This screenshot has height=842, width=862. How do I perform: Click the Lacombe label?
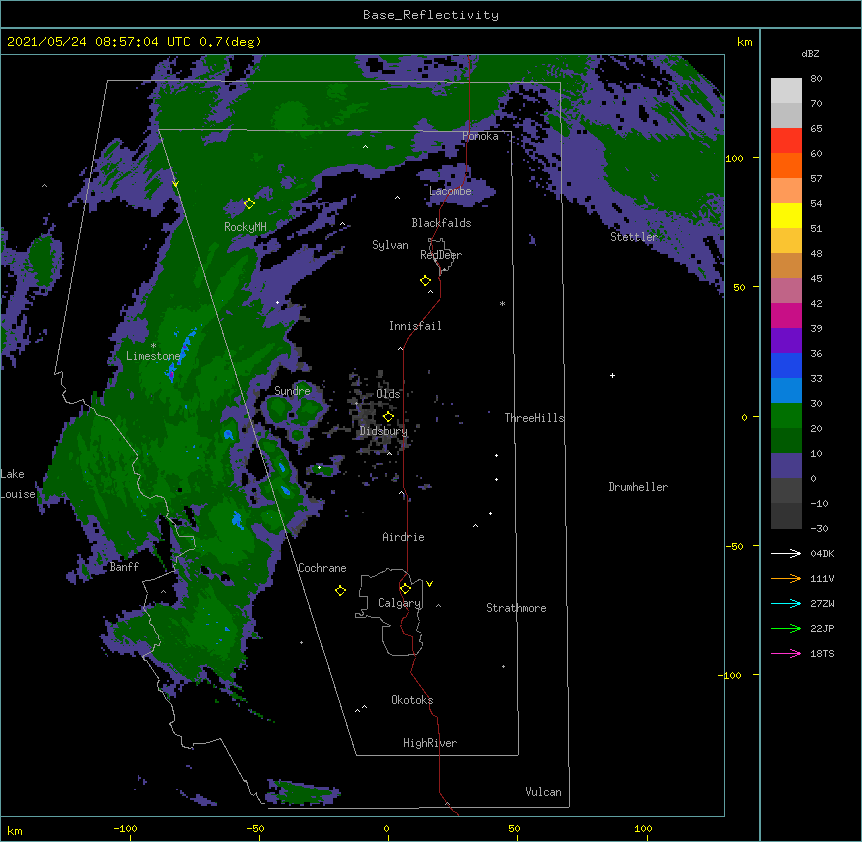(450, 191)
